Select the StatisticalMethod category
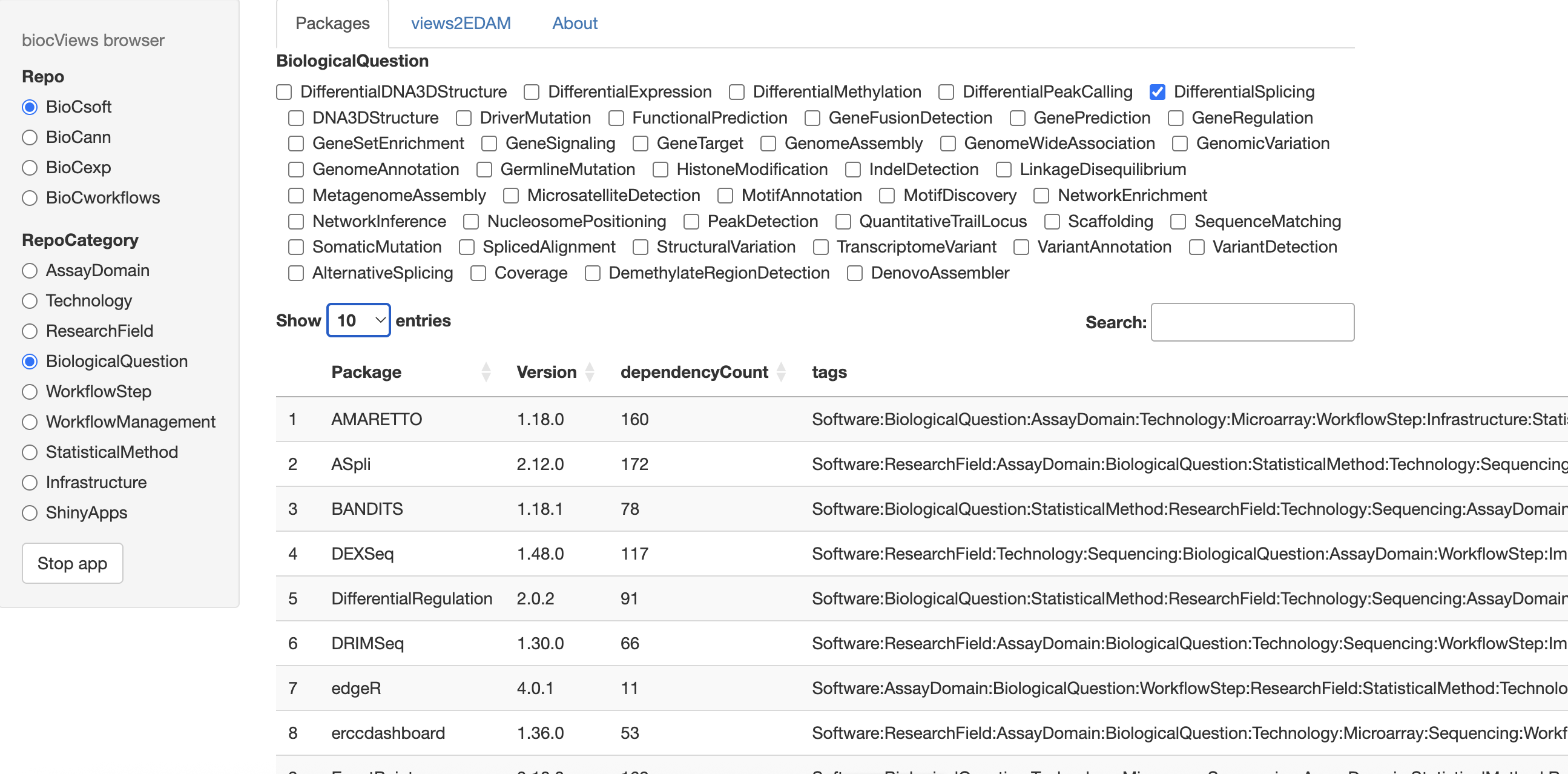This screenshot has height=774, width=1568. [30, 452]
